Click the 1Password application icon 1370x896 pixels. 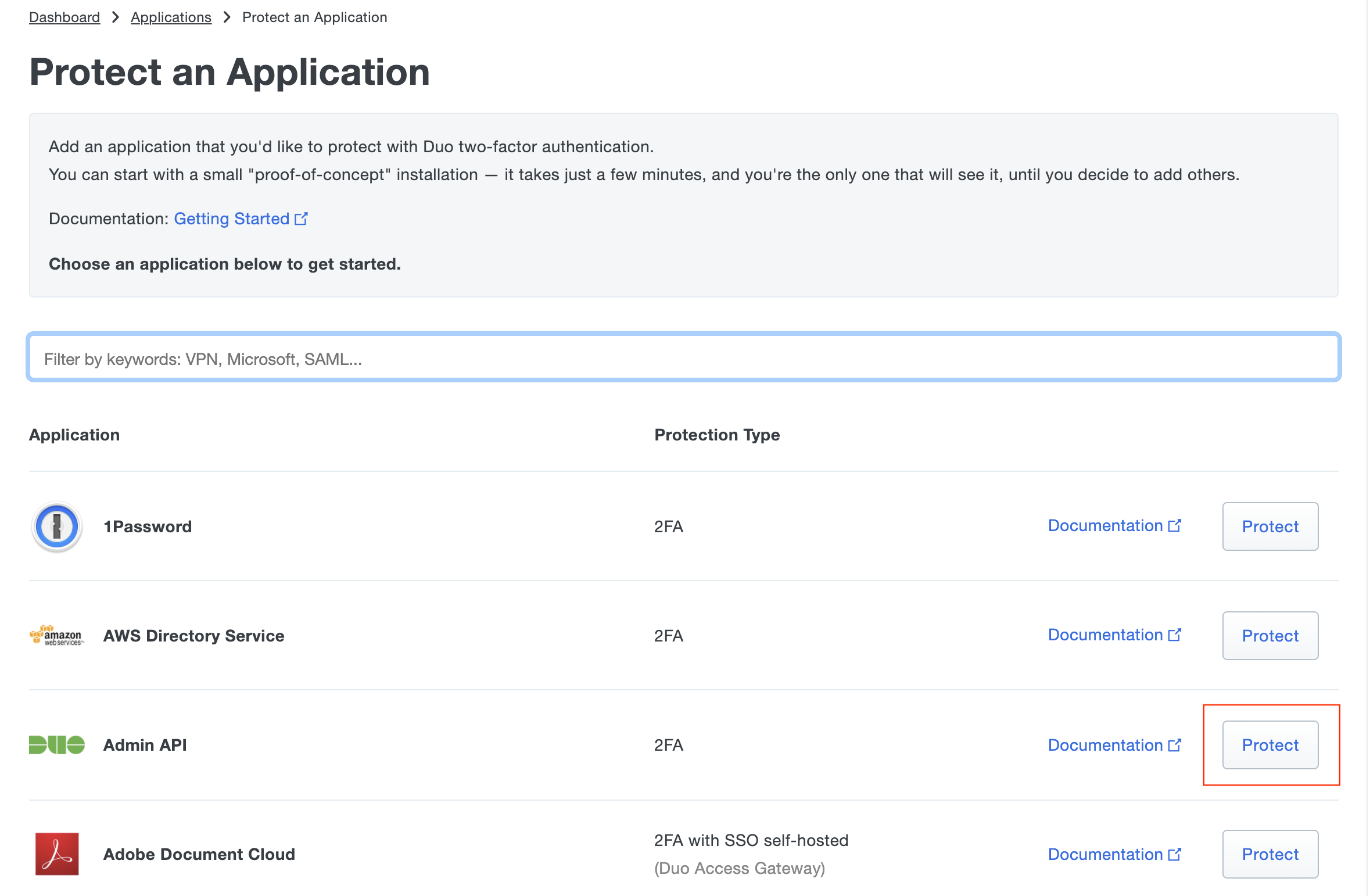click(57, 526)
